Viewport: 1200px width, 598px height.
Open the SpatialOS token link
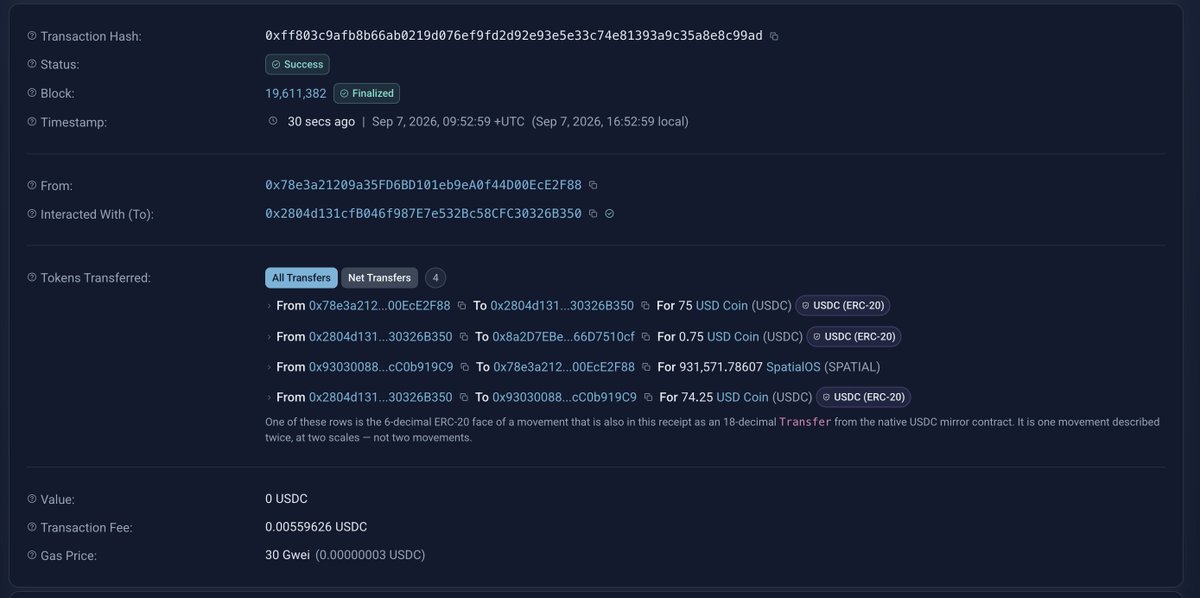pyautogui.click(x=793, y=367)
